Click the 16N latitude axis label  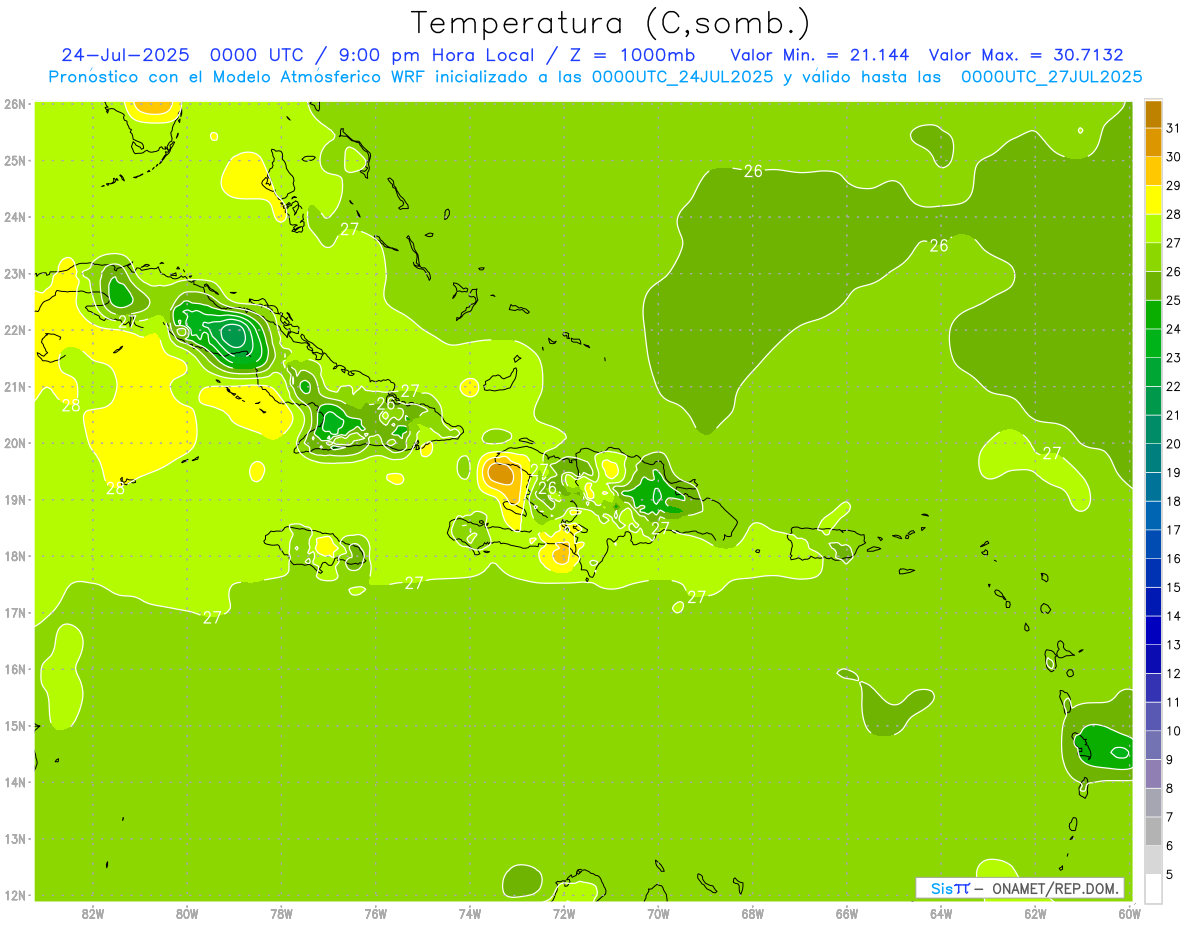coord(14,669)
